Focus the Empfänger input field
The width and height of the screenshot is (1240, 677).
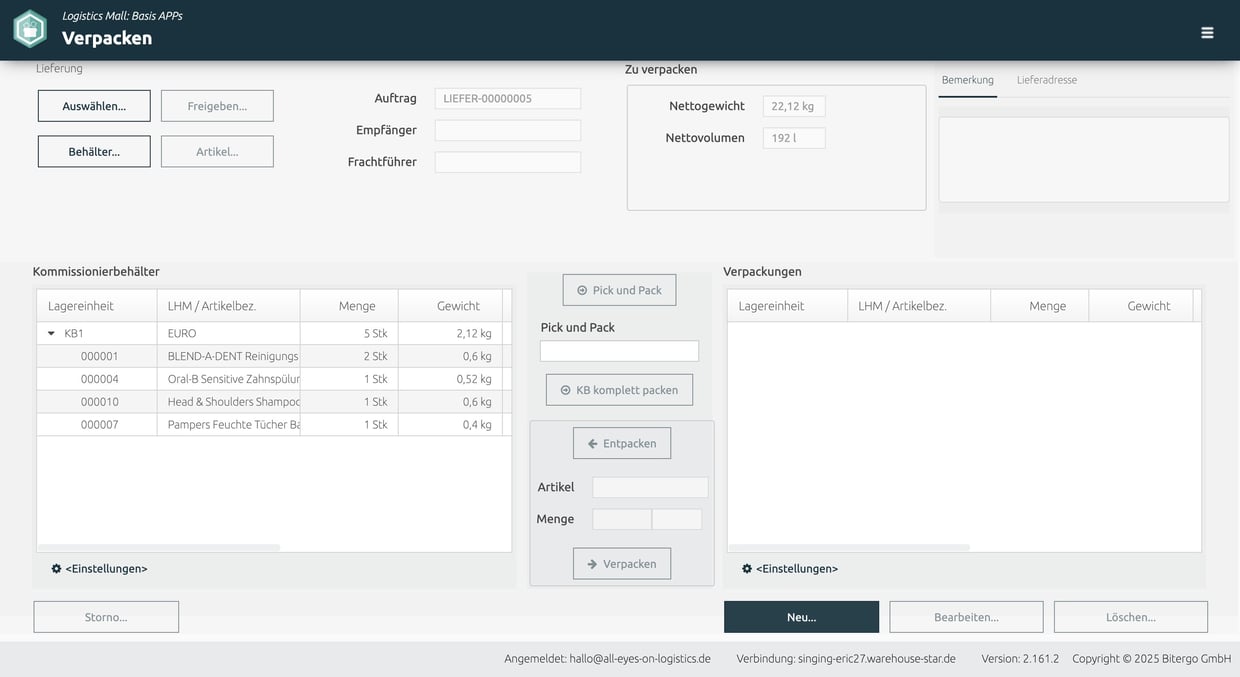[x=508, y=130]
